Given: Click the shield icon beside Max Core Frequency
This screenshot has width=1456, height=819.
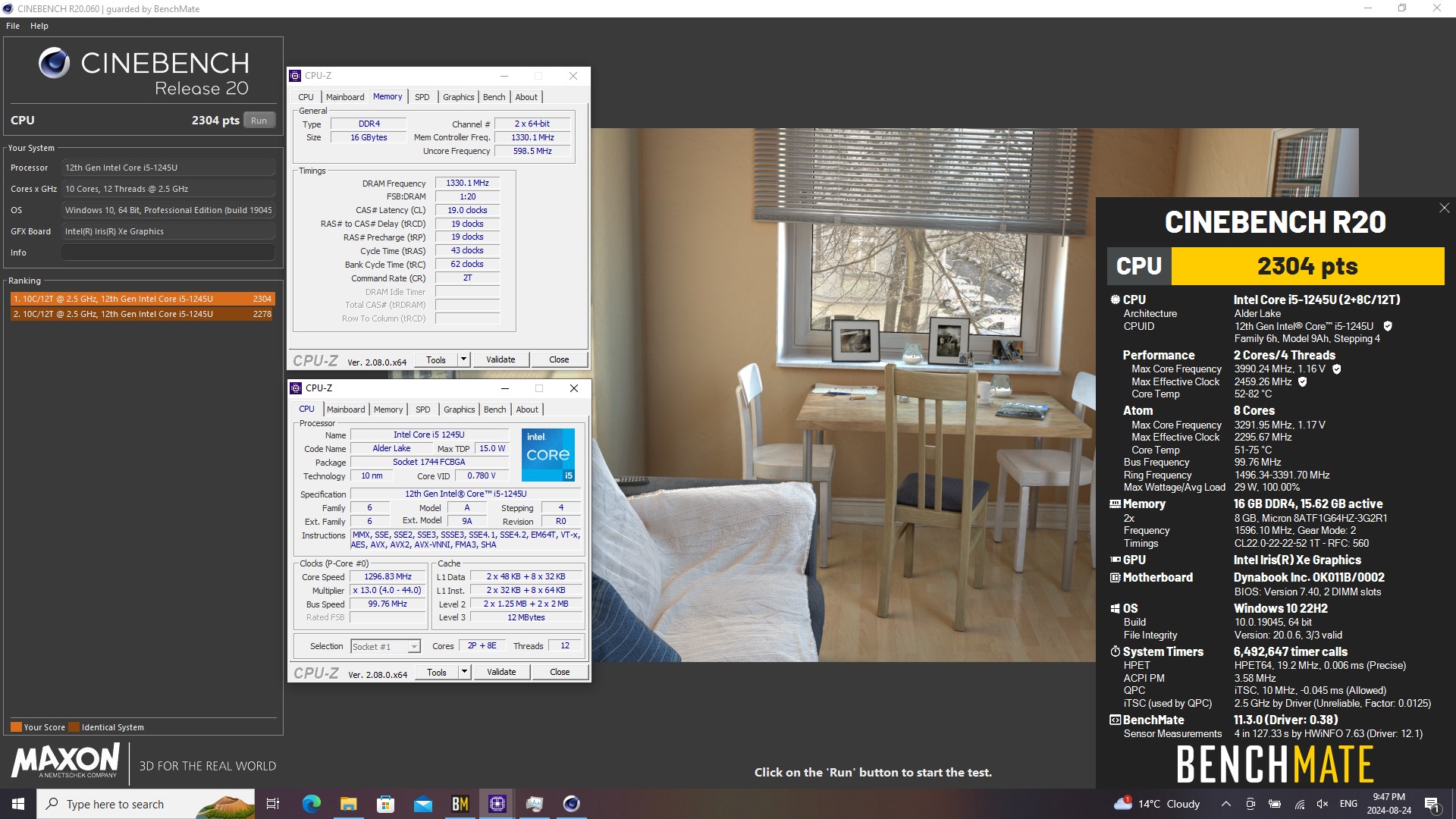Looking at the screenshot, I should click(x=1337, y=369).
